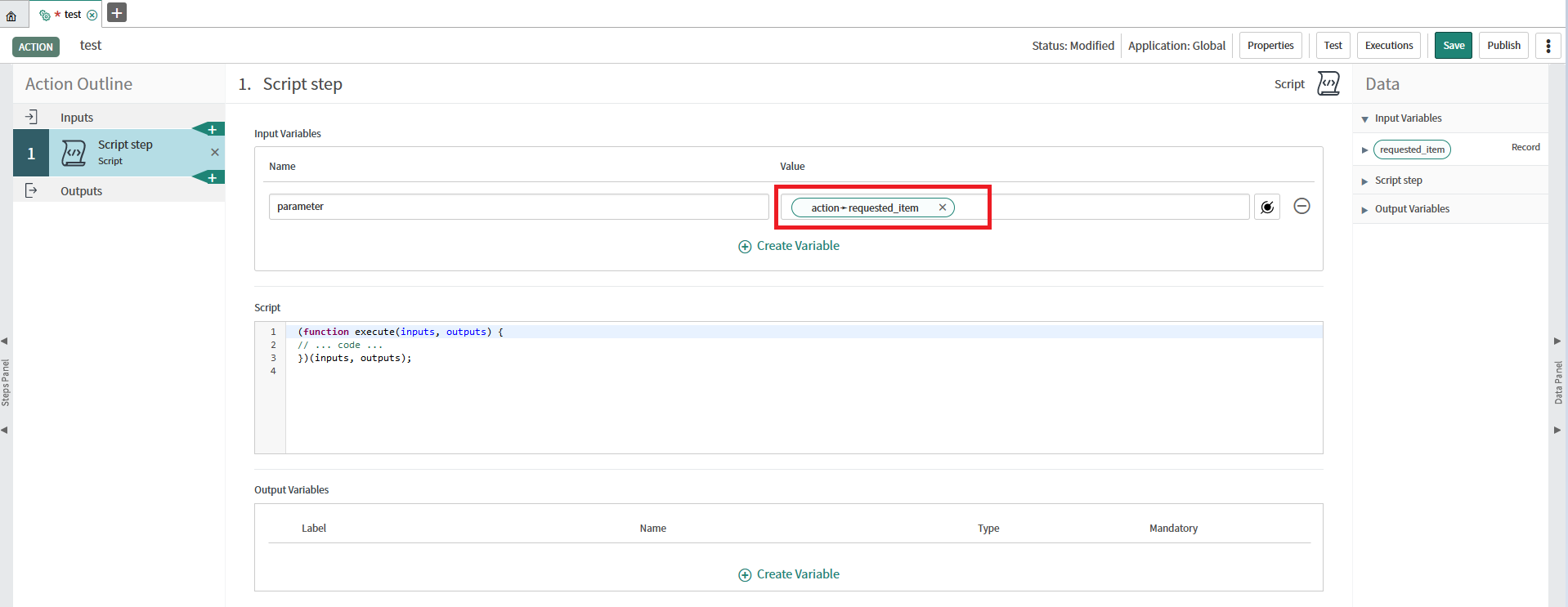Create a new input variable
The image size is (1568, 607).
789,246
